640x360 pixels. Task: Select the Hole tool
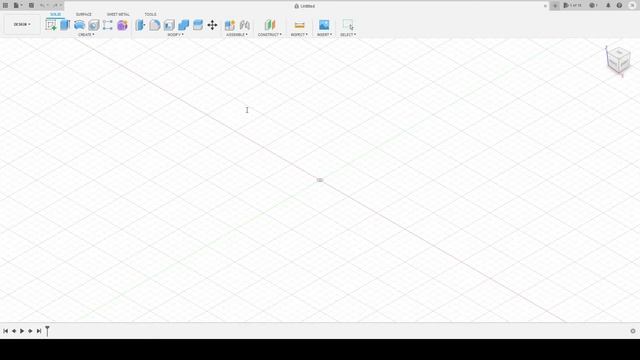(94, 25)
